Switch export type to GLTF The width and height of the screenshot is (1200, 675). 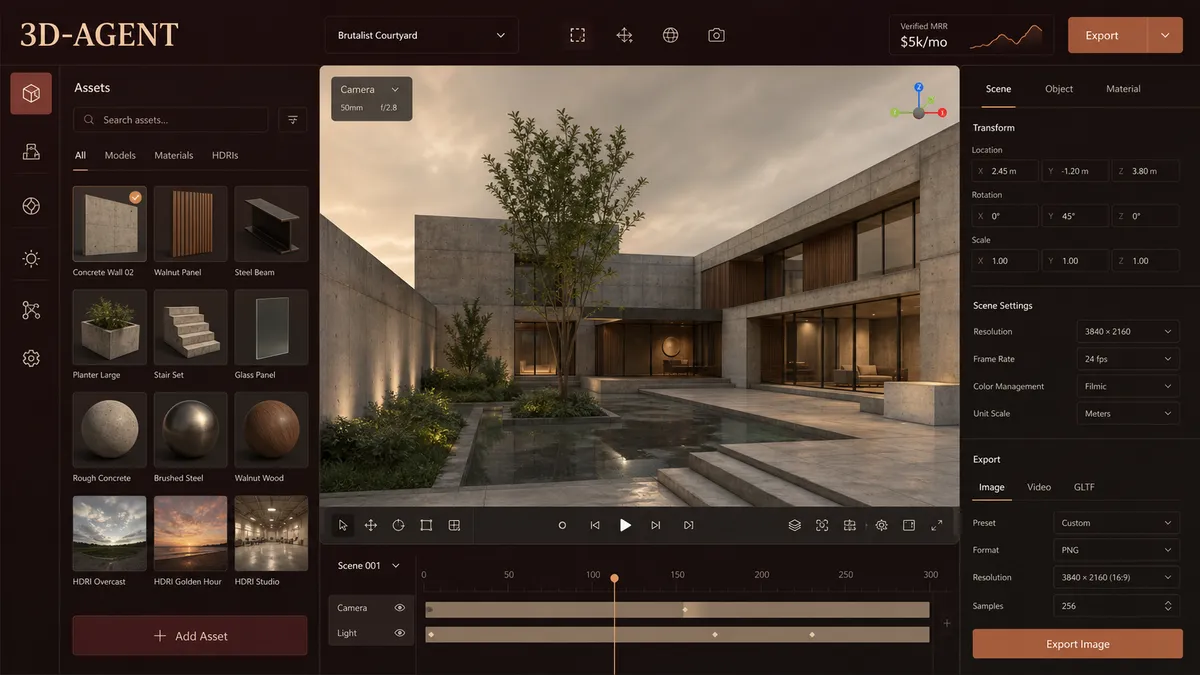(x=1084, y=487)
